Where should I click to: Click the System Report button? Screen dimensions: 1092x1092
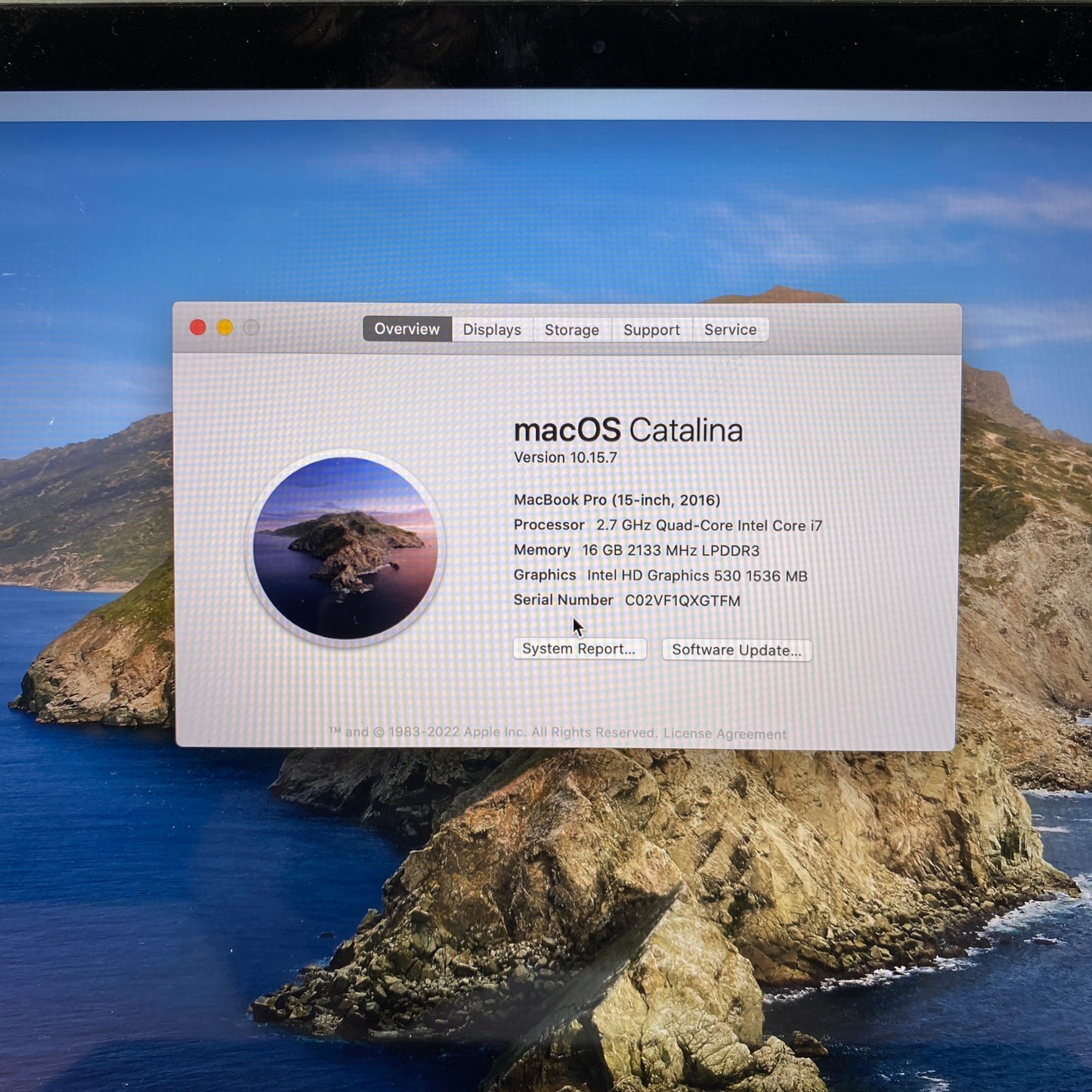pos(580,649)
